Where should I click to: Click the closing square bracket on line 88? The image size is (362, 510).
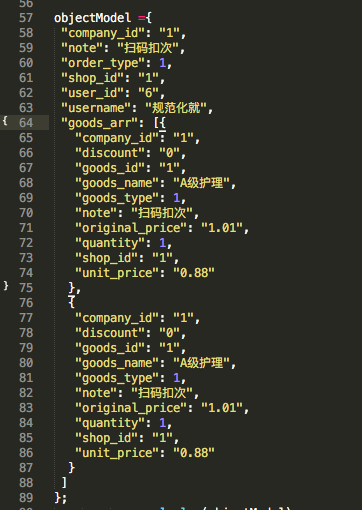pos(64,483)
